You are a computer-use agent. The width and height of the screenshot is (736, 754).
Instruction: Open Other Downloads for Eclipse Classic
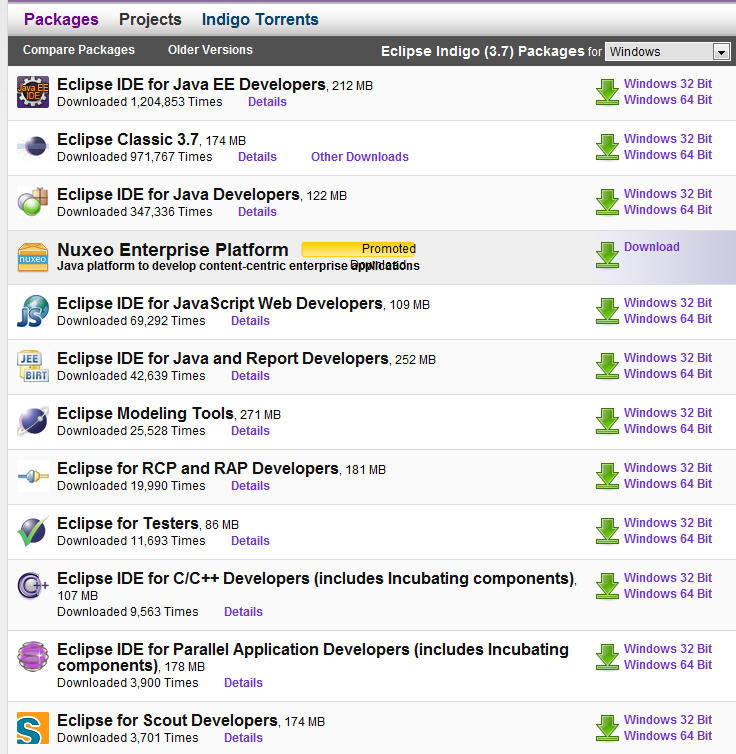pos(360,157)
